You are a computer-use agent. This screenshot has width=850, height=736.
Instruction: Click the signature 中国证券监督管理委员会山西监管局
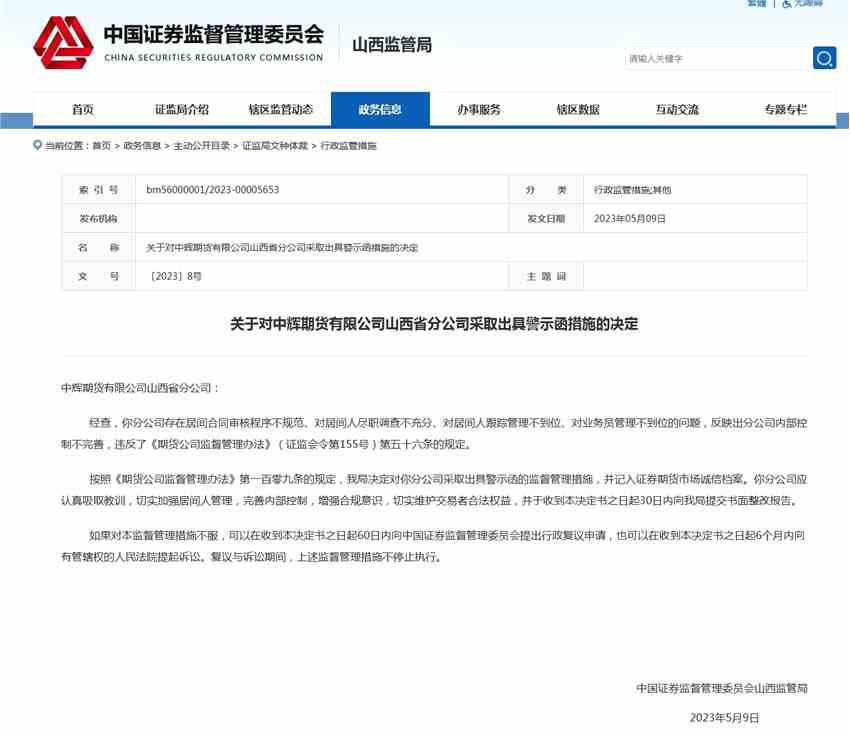click(722, 688)
